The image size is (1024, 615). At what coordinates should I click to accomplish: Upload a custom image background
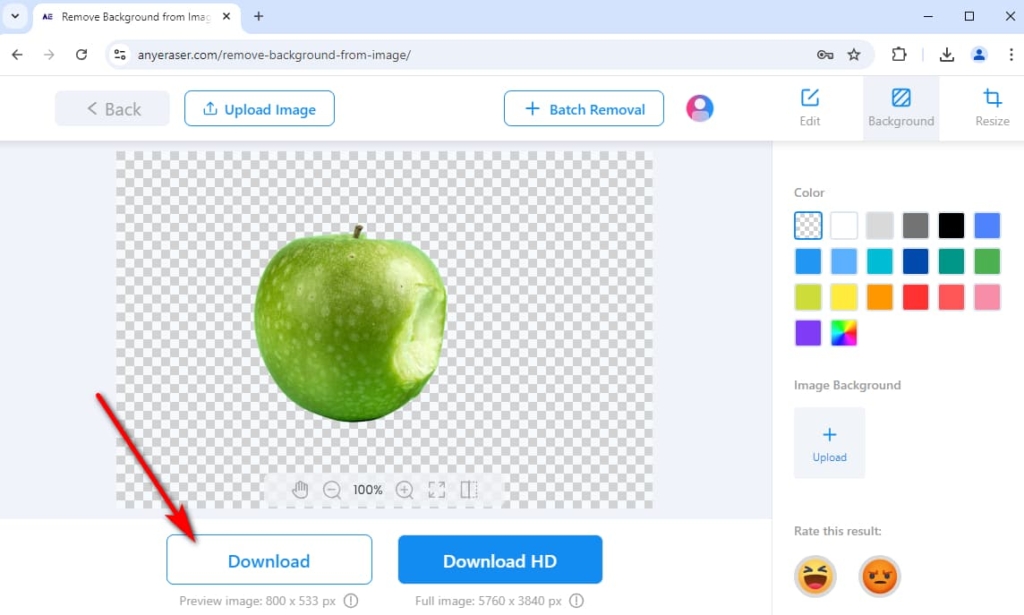point(829,443)
